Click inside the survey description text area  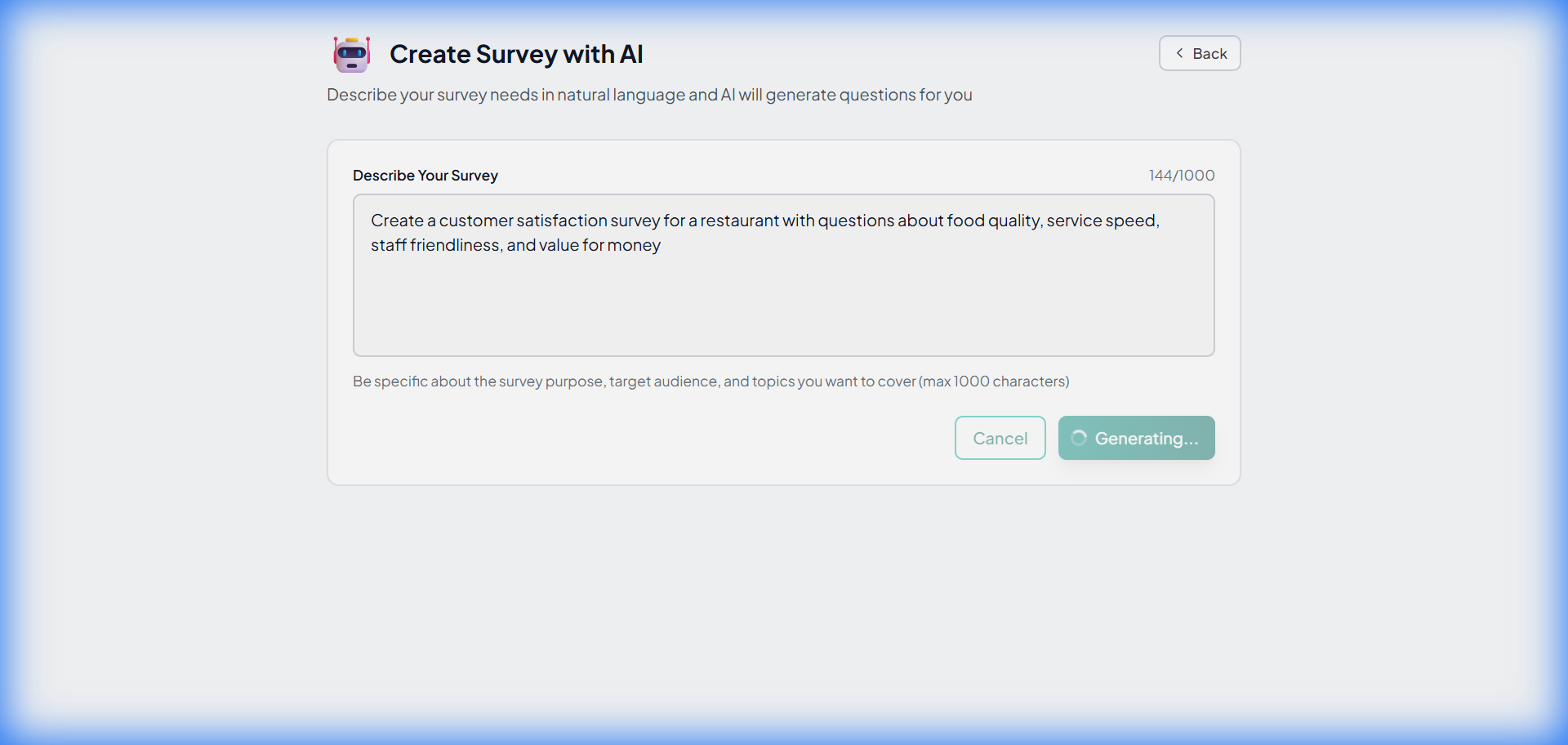(783, 302)
